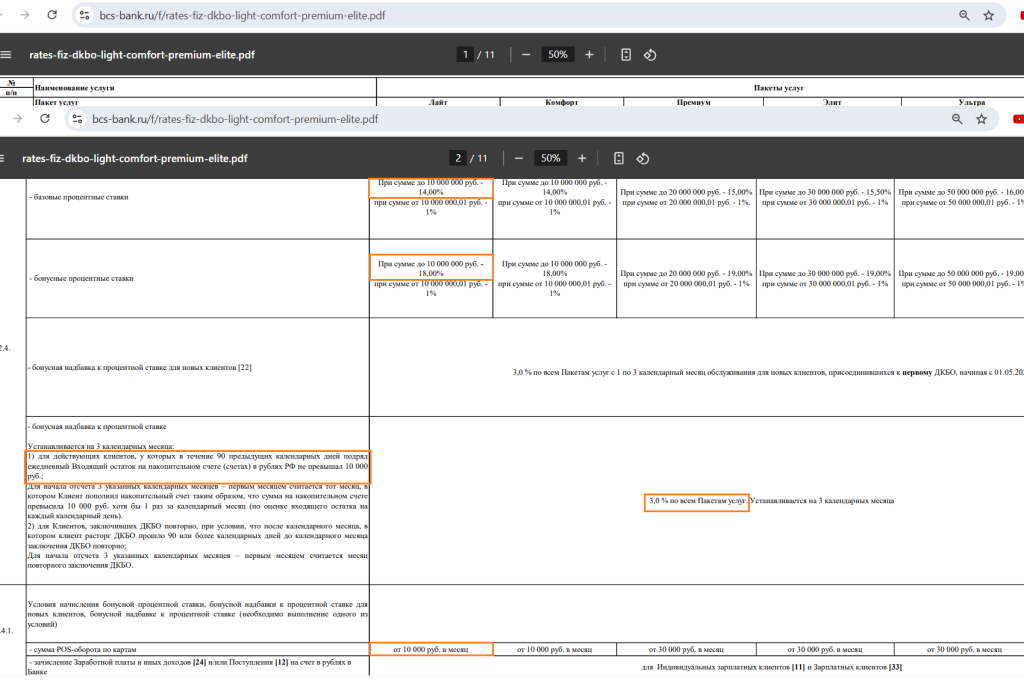Viewport: 1024px width, 693px height.
Task: Reload page in the browser window showing page 2
Action: tap(44, 119)
